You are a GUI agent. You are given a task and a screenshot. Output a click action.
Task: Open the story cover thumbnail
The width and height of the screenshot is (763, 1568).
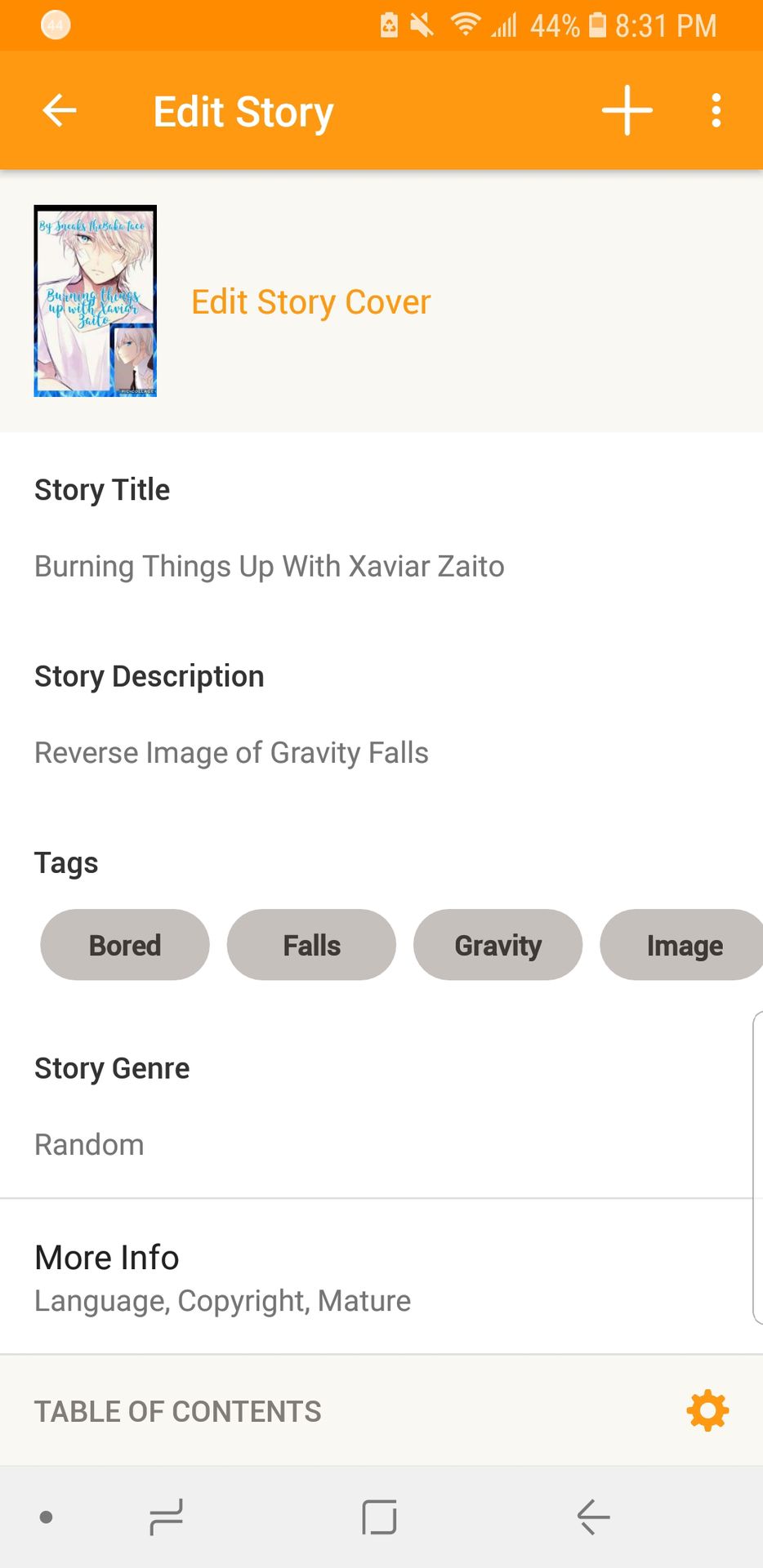(x=95, y=301)
